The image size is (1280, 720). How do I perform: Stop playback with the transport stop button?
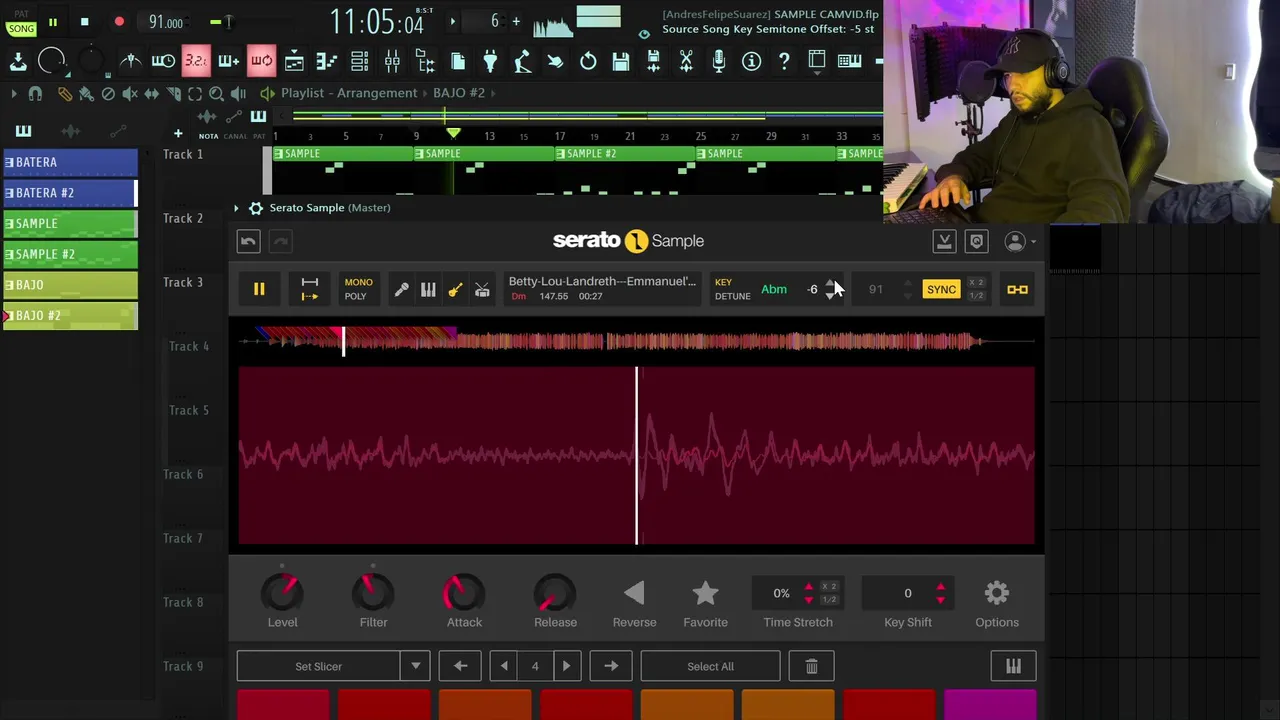point(85,22)
